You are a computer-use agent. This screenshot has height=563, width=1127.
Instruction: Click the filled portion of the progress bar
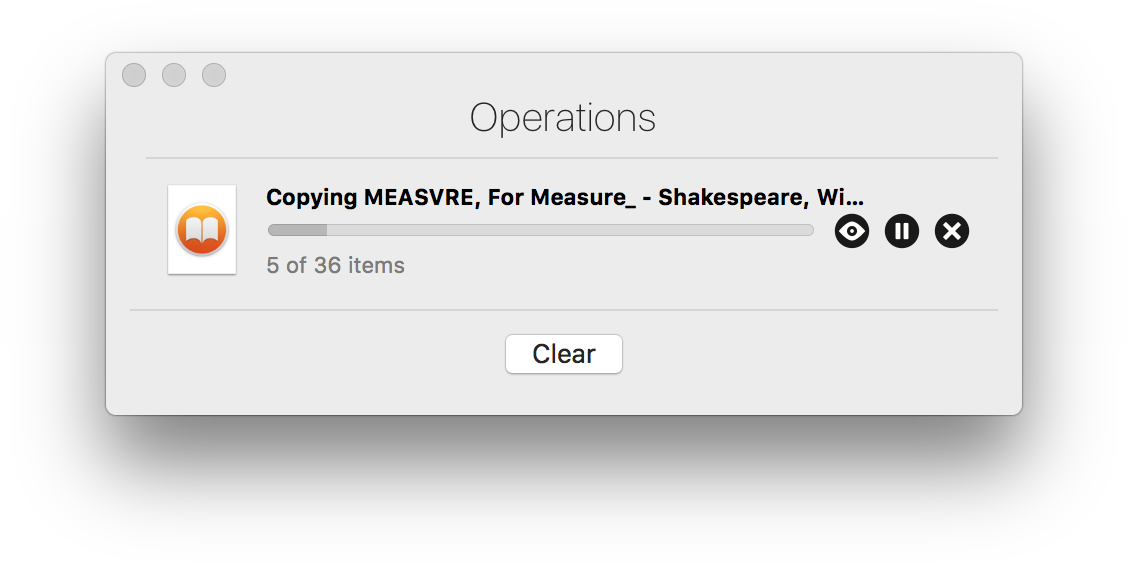tap(298, 230)
